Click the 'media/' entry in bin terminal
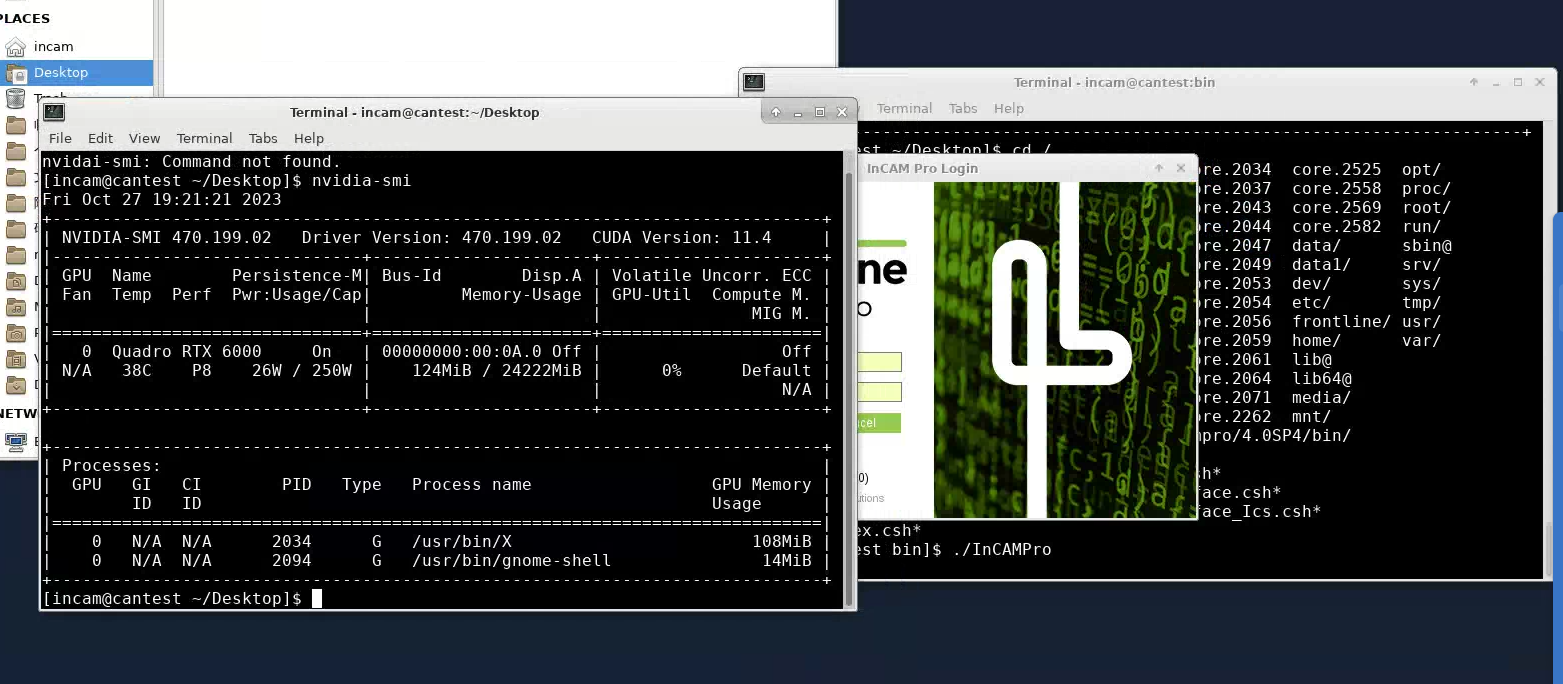Viewport: 1563px width, 684px height. (x=1321, y=397)
